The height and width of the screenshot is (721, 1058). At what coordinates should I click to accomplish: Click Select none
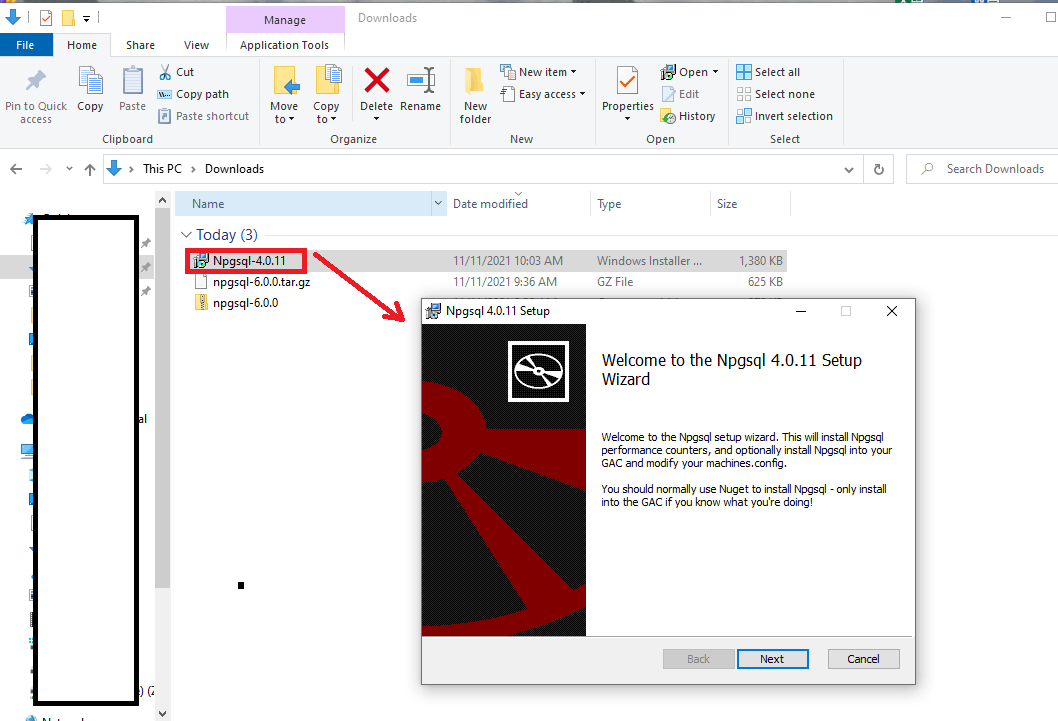[x=775, y=94]
